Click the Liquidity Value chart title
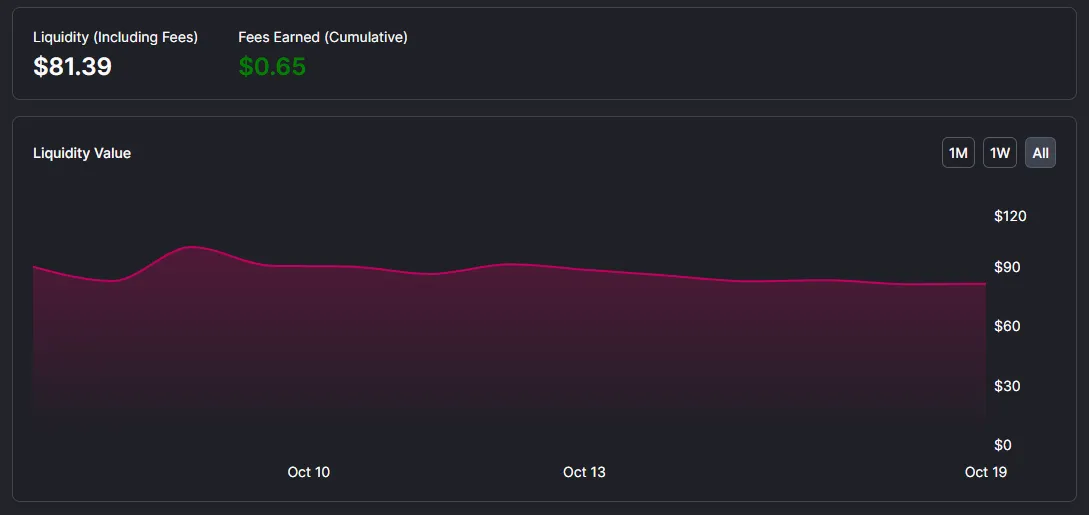The width and height of the screenshot is (1089, 515). [x=82, y=153]
